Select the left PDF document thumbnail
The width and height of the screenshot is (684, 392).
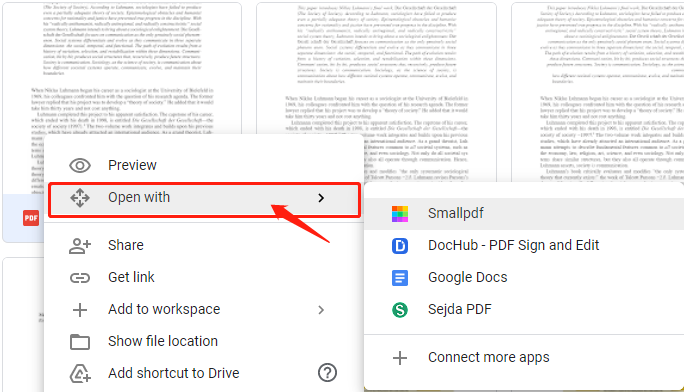coord(122,68)
